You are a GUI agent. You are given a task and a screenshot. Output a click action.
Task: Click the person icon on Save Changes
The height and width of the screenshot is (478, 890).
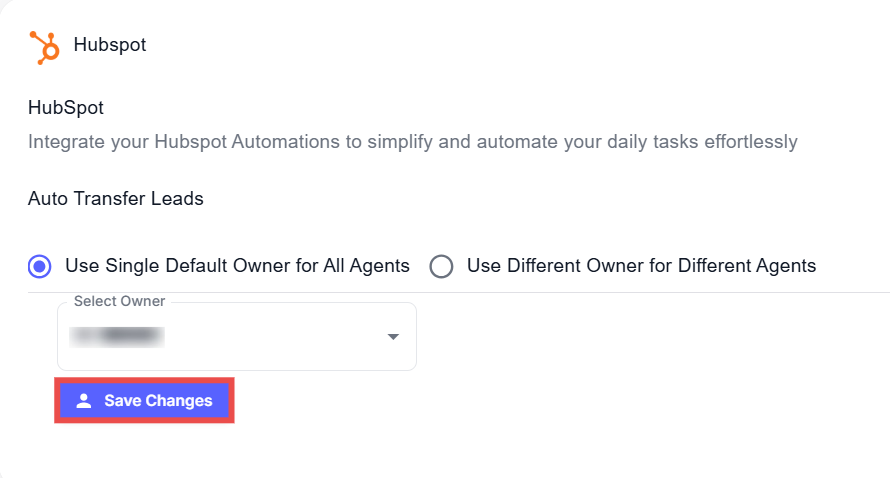pyautogui.click(x=84, y=401)
